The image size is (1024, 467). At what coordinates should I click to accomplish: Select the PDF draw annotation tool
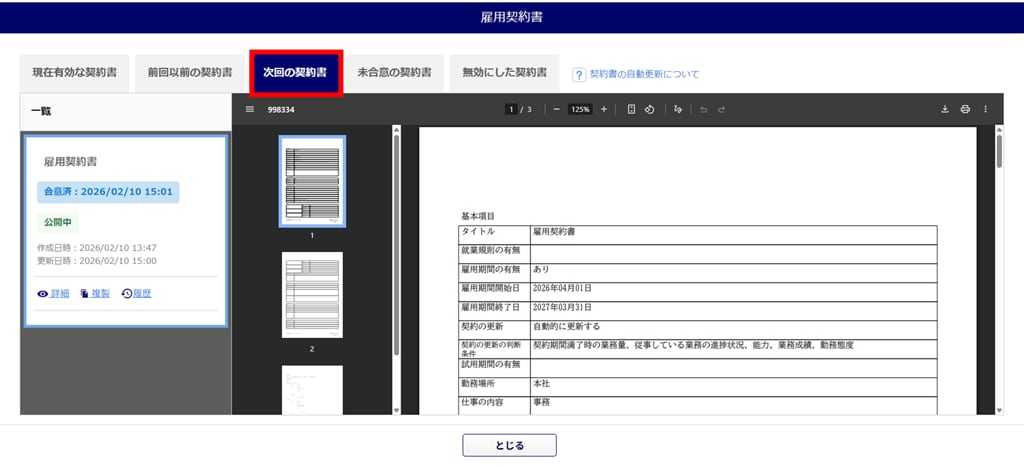[678, 109]
